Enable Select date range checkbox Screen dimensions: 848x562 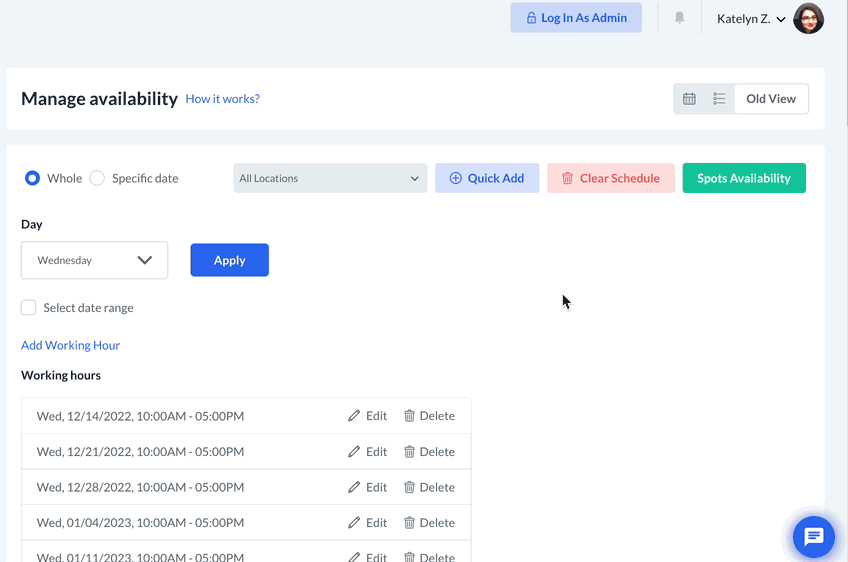coord(29,308)
